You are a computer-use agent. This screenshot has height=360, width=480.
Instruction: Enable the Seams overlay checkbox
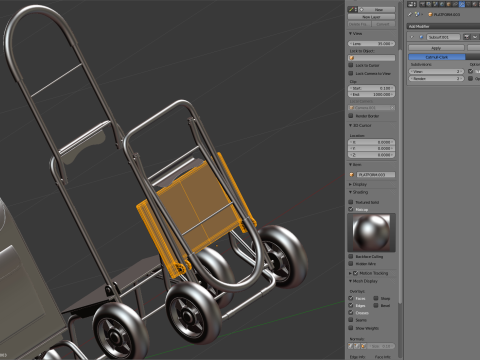coord(351,320)
